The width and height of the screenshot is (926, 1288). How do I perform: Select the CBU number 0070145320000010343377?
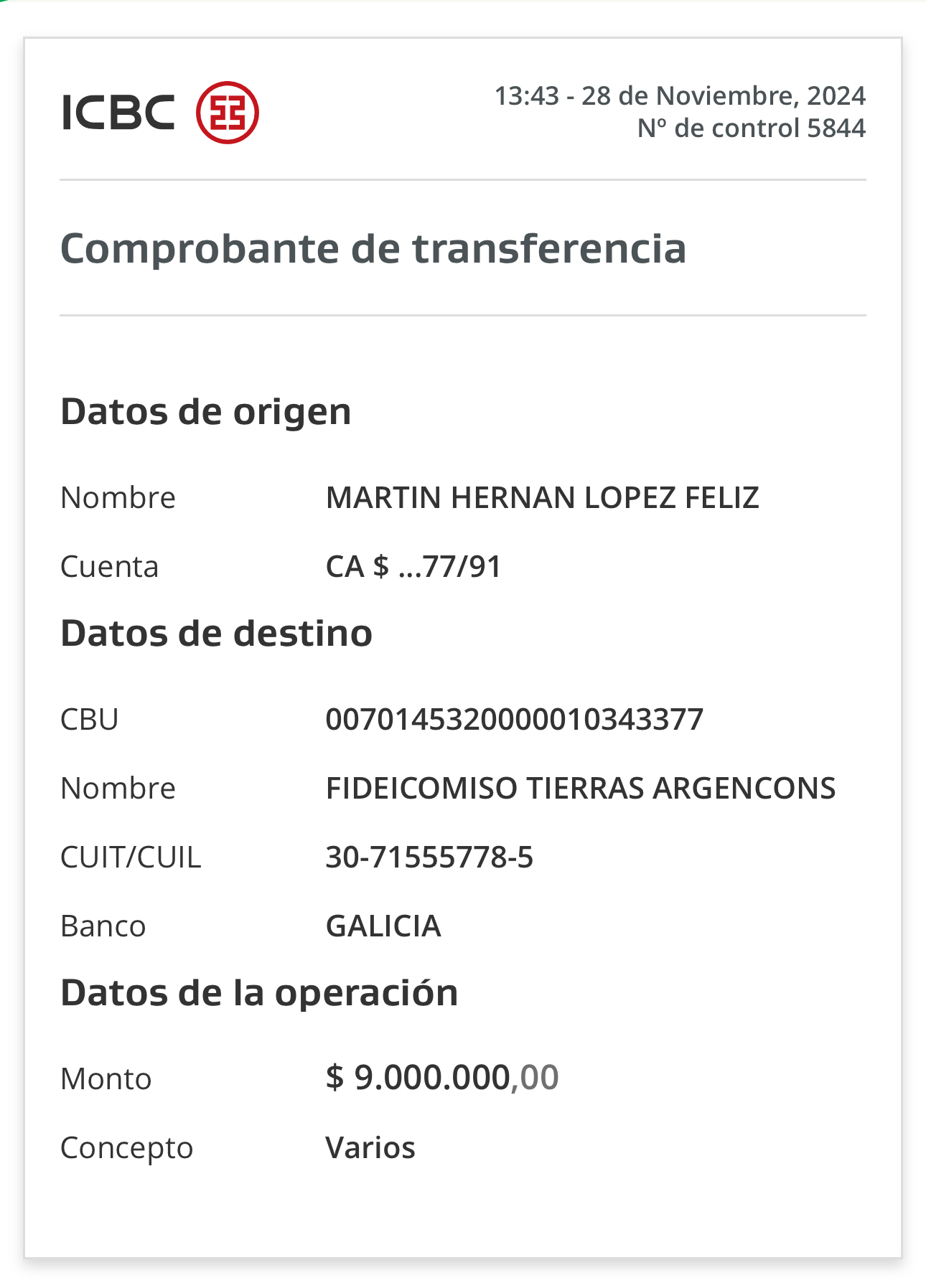[x=515, y=719]
